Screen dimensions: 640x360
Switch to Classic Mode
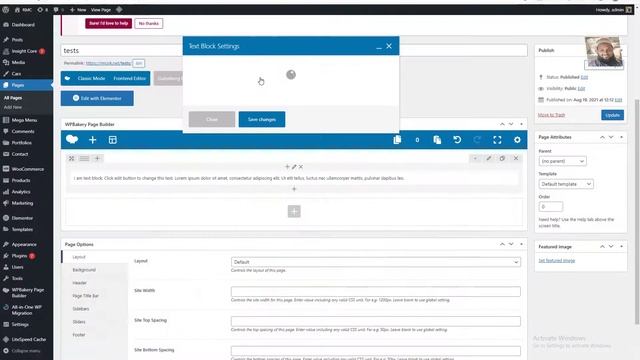(x=91, y=78)
